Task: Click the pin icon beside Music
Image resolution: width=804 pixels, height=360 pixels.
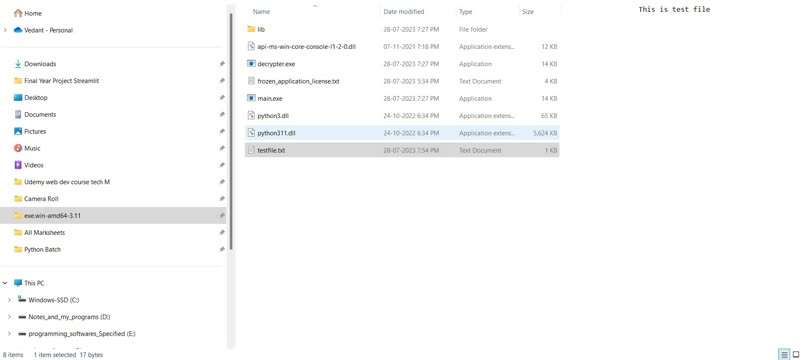Action: click(x=222, y=148)
